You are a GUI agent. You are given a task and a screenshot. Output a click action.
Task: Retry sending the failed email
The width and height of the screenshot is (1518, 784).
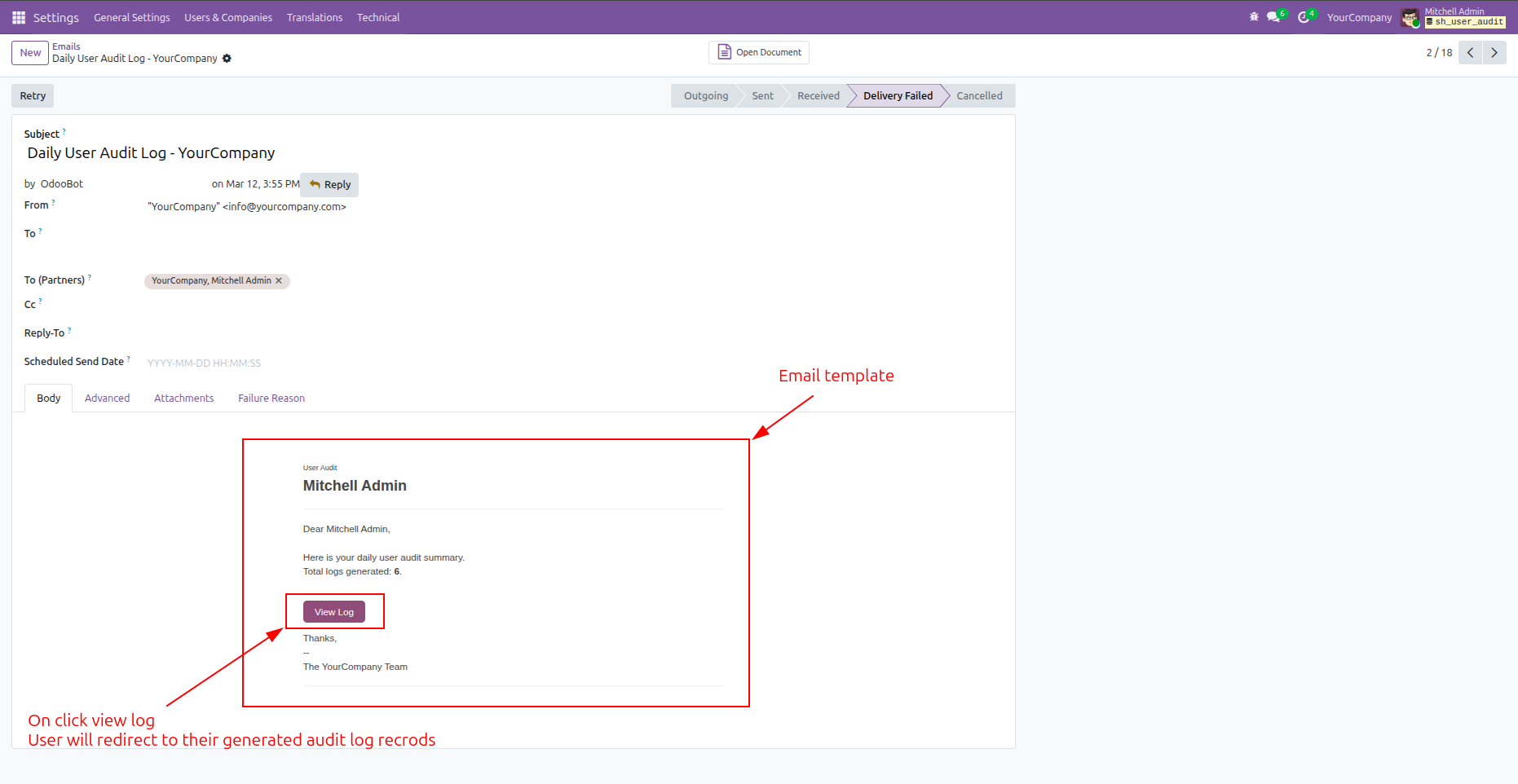33,96
